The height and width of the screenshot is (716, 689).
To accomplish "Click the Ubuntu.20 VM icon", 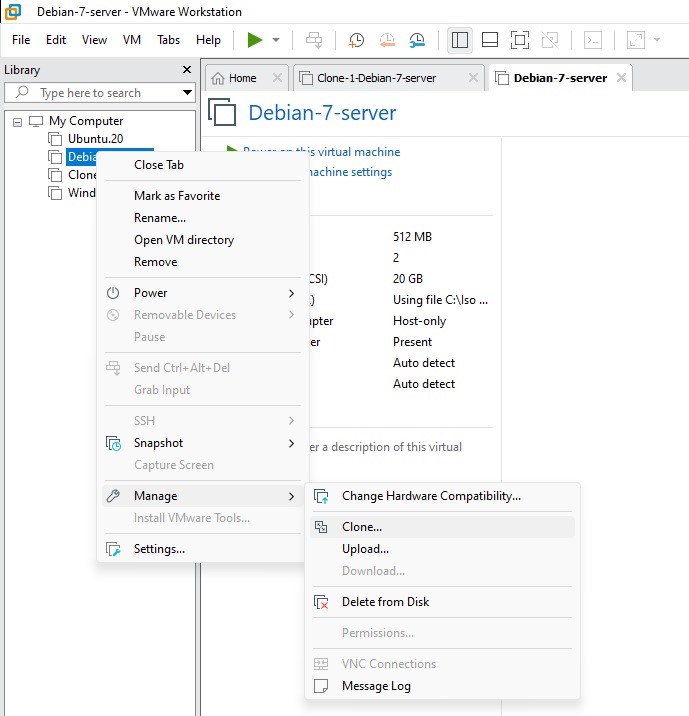I will [55, 139].
